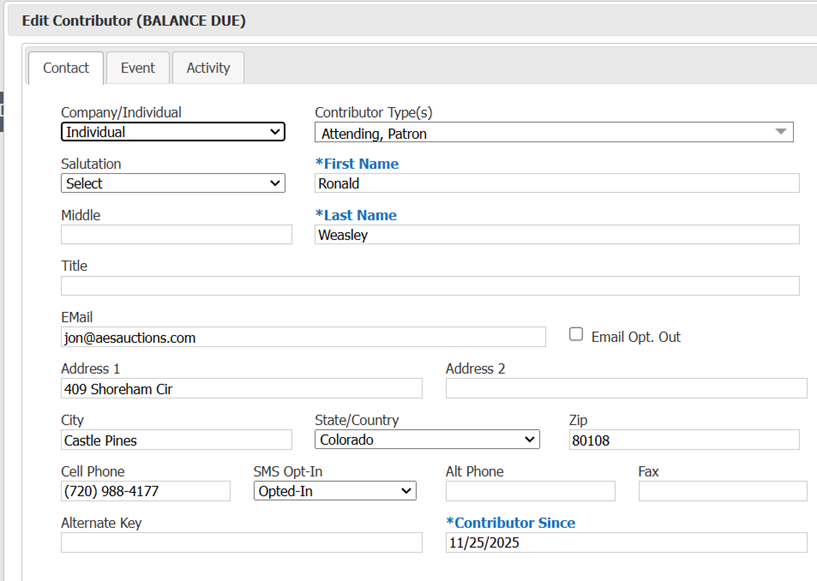The height and width of the screenshot is (581, 817).
Task: Open the Salutation dropdown
Action: click(173, 183)
